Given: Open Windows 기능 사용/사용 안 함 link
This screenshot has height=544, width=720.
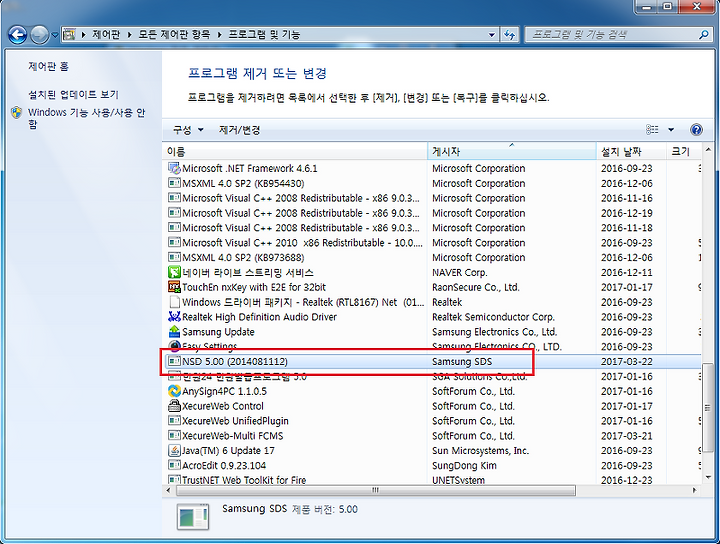Looking at the screenshot, I should tap(86, 118).
